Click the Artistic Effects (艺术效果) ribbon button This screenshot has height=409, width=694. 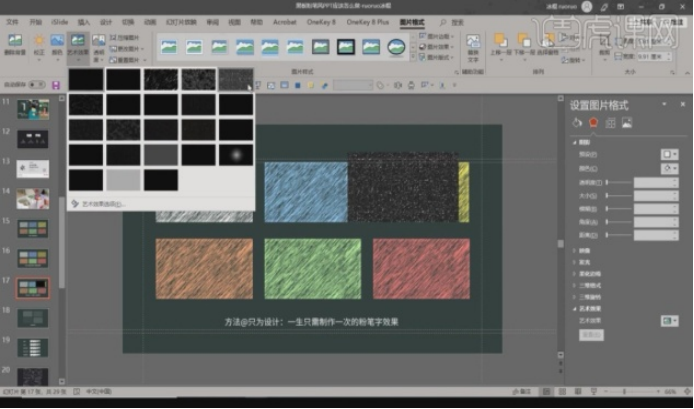[x=78, y=46]
